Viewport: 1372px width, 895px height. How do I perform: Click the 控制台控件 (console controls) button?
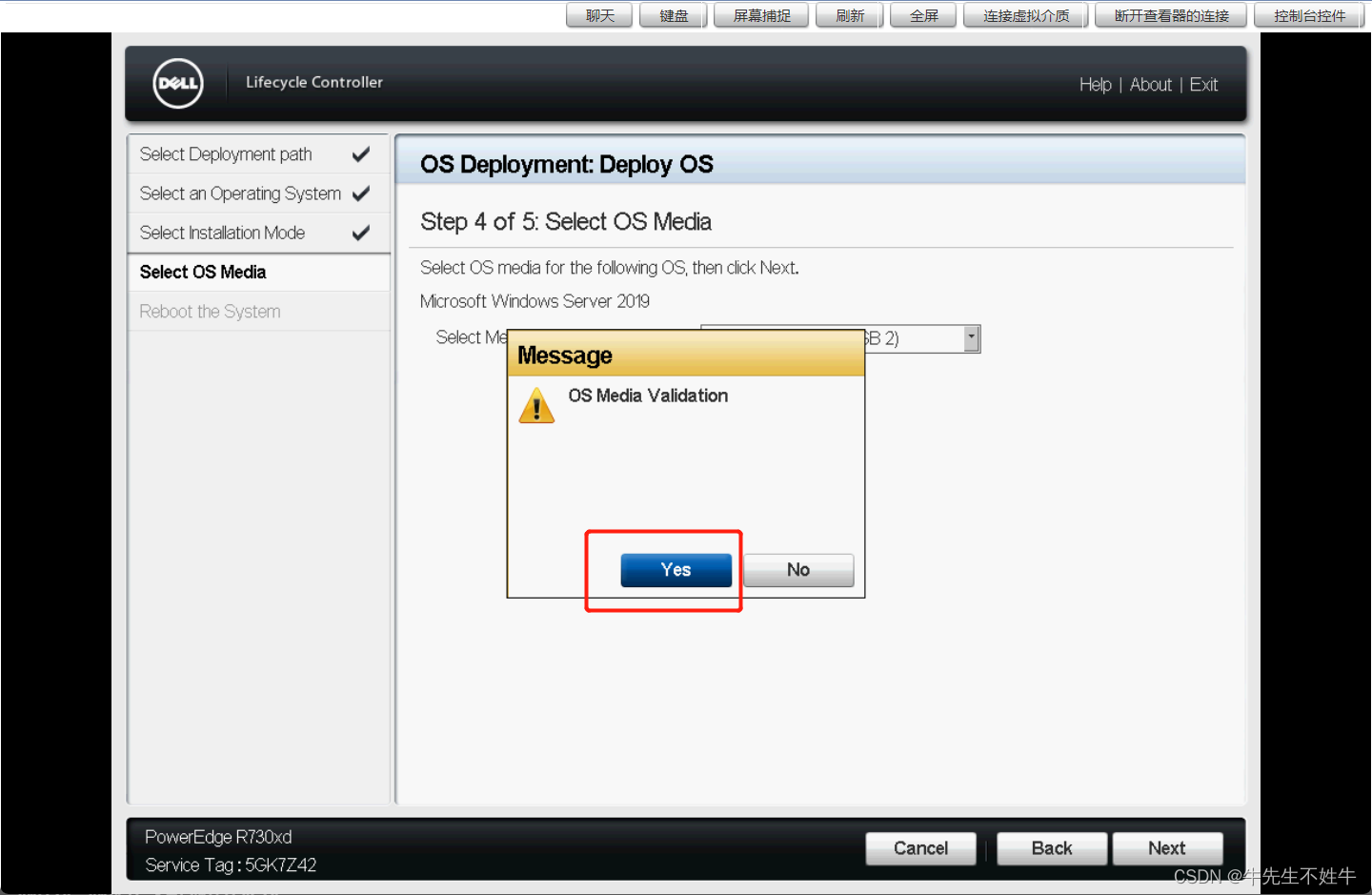pyautogui.click(x=1309, y=15)
